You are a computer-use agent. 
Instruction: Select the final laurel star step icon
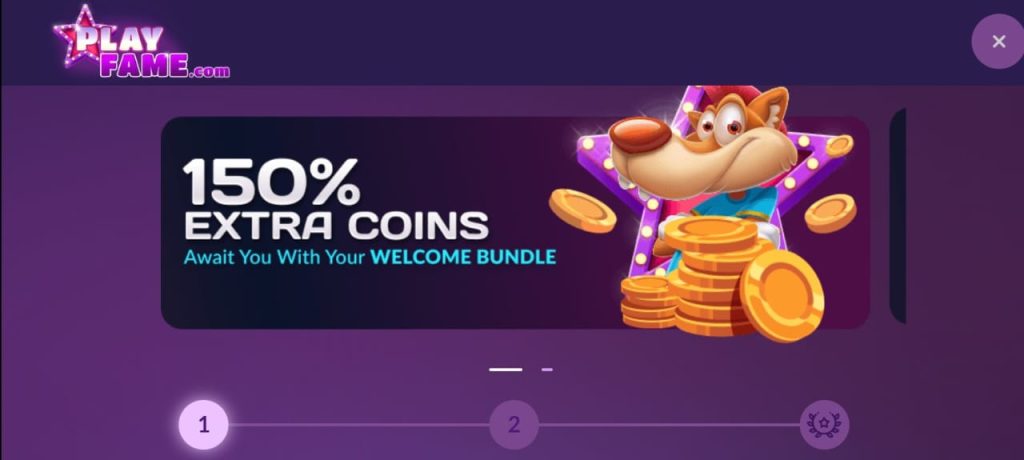(x=824, y=425)
